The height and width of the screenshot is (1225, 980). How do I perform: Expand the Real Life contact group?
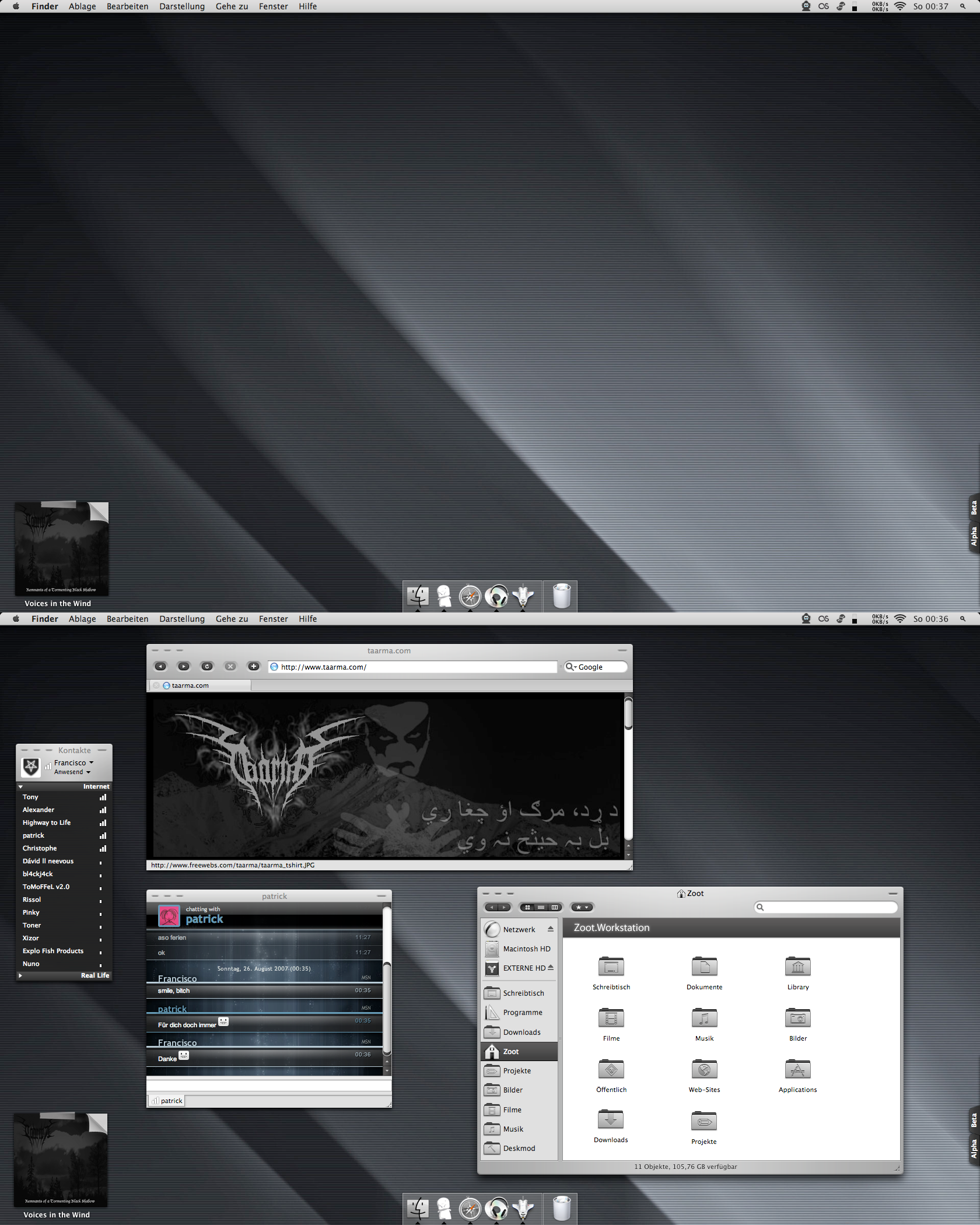(x=20, y=975)
